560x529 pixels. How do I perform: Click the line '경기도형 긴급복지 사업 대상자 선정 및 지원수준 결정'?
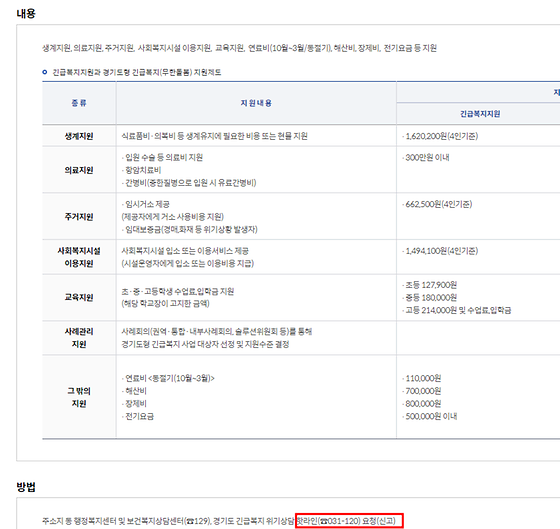click(205, 344)
